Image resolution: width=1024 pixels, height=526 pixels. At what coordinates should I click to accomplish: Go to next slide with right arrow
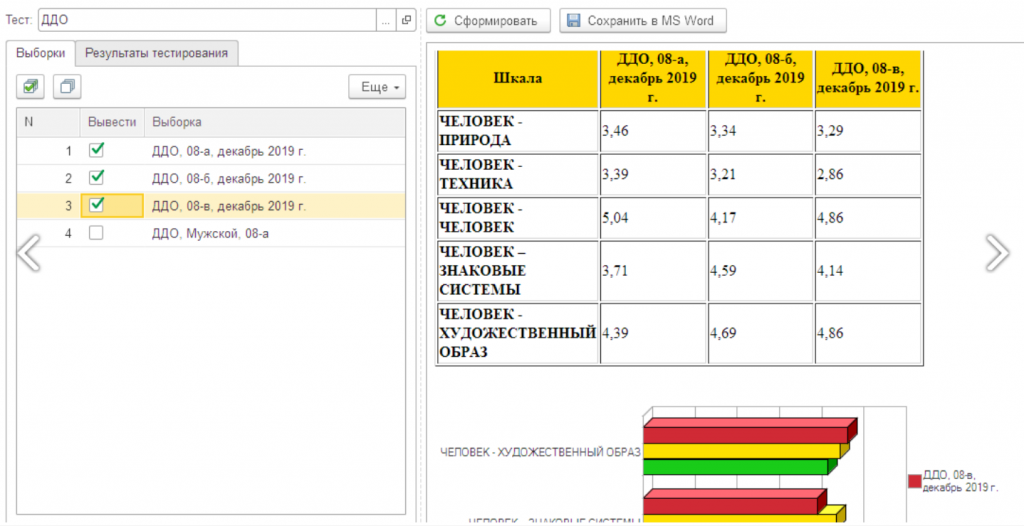(996, 253)
